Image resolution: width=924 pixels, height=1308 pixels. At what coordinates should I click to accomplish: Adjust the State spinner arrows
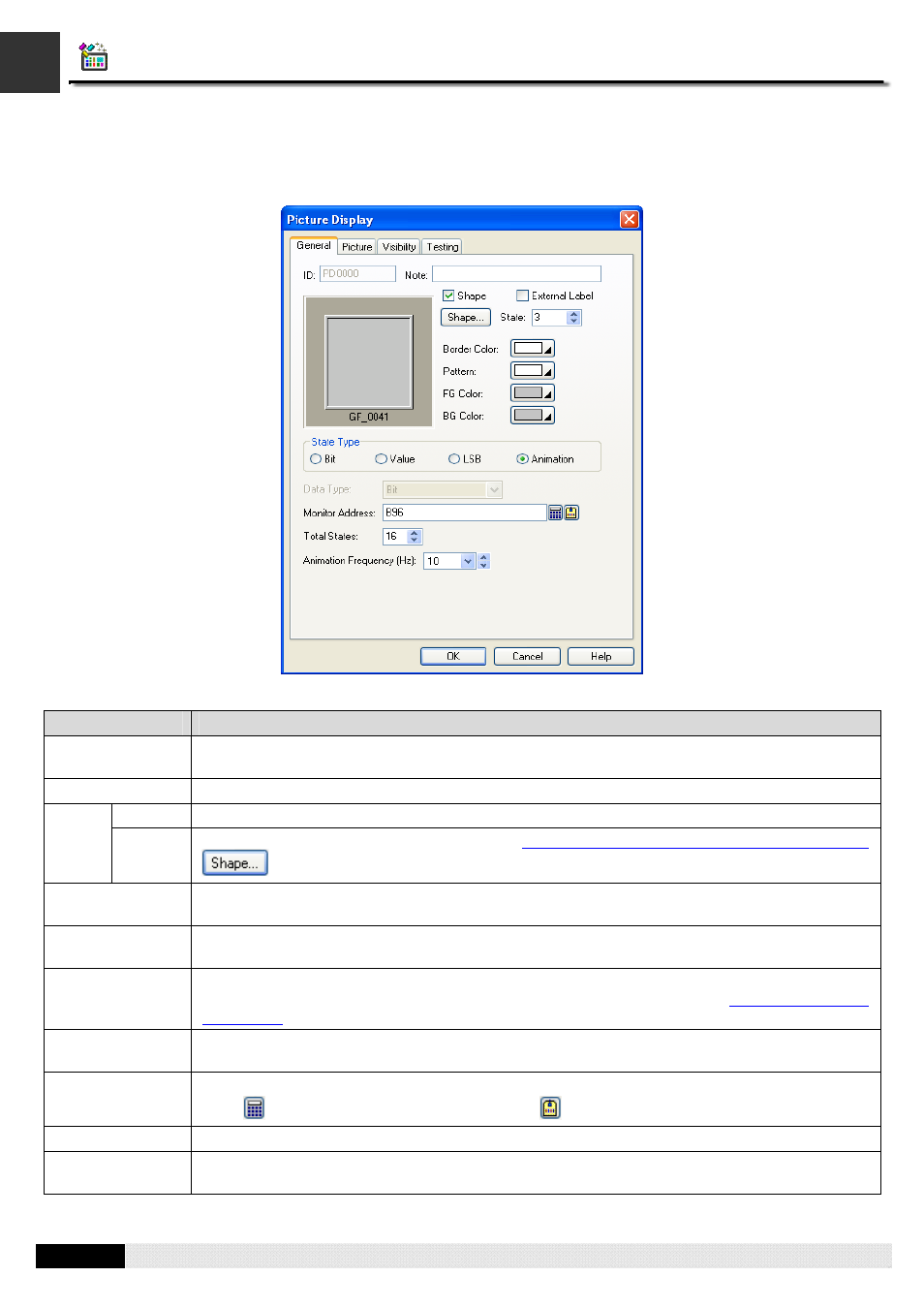[574, 318]
